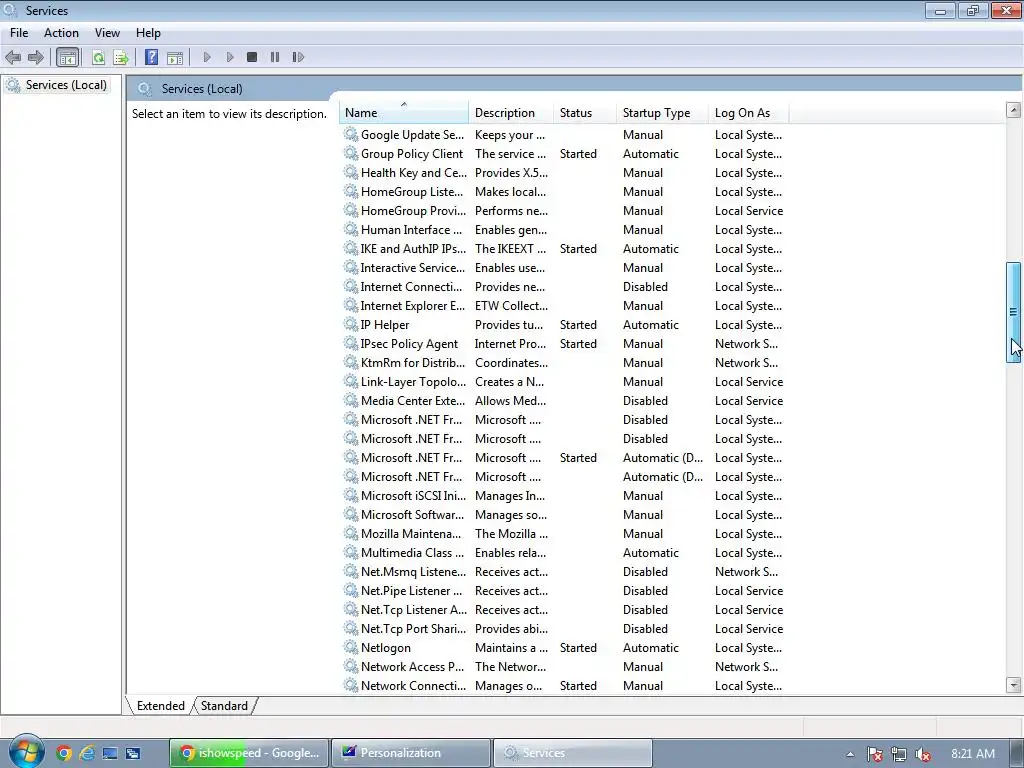Image resolution: width=1024 pixels, height=768 pixels.
Task: Sort by the Startup Type column header
Action: tap(662, 112)
